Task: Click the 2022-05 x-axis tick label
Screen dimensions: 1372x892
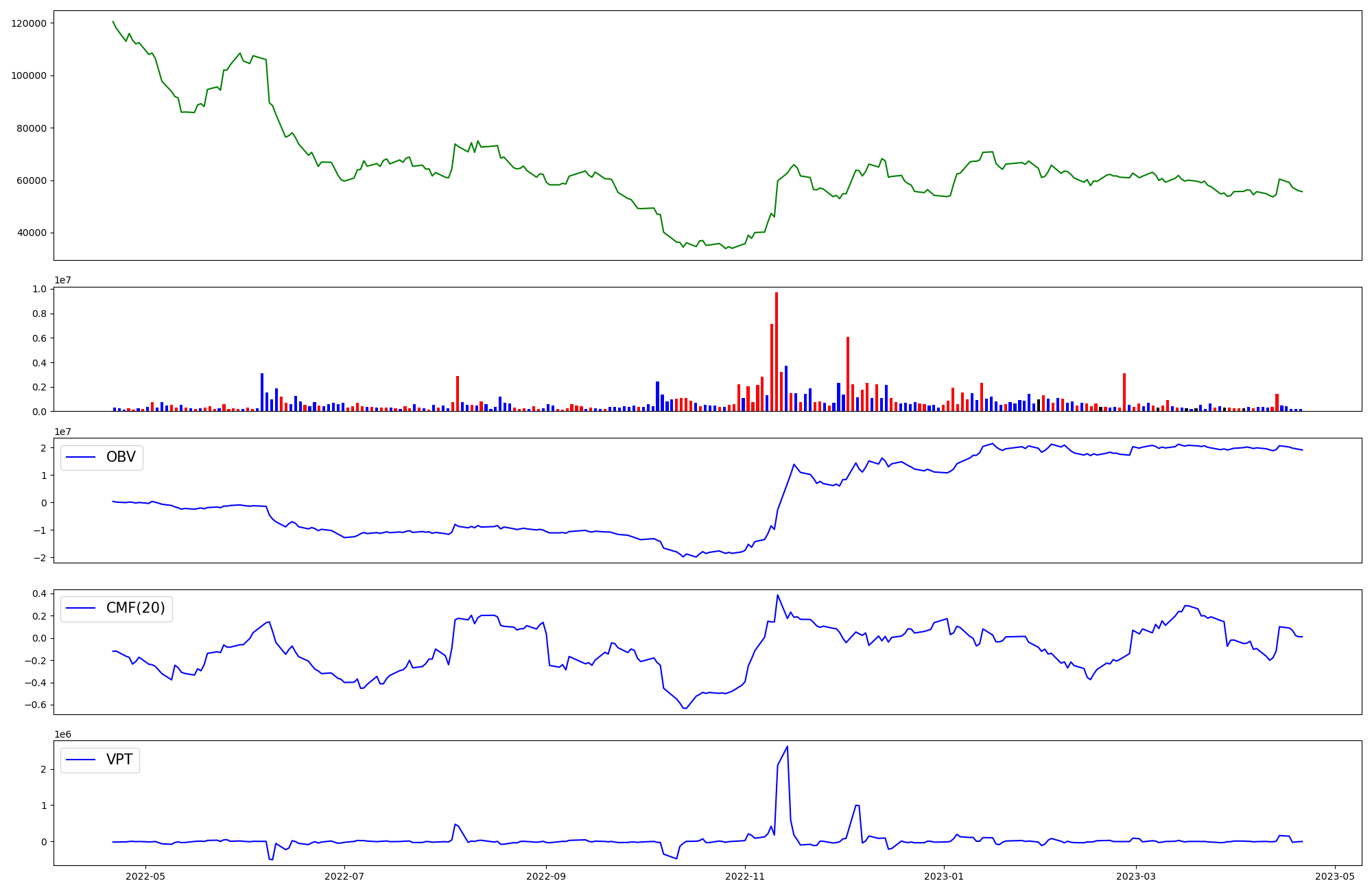Action: 145,876
